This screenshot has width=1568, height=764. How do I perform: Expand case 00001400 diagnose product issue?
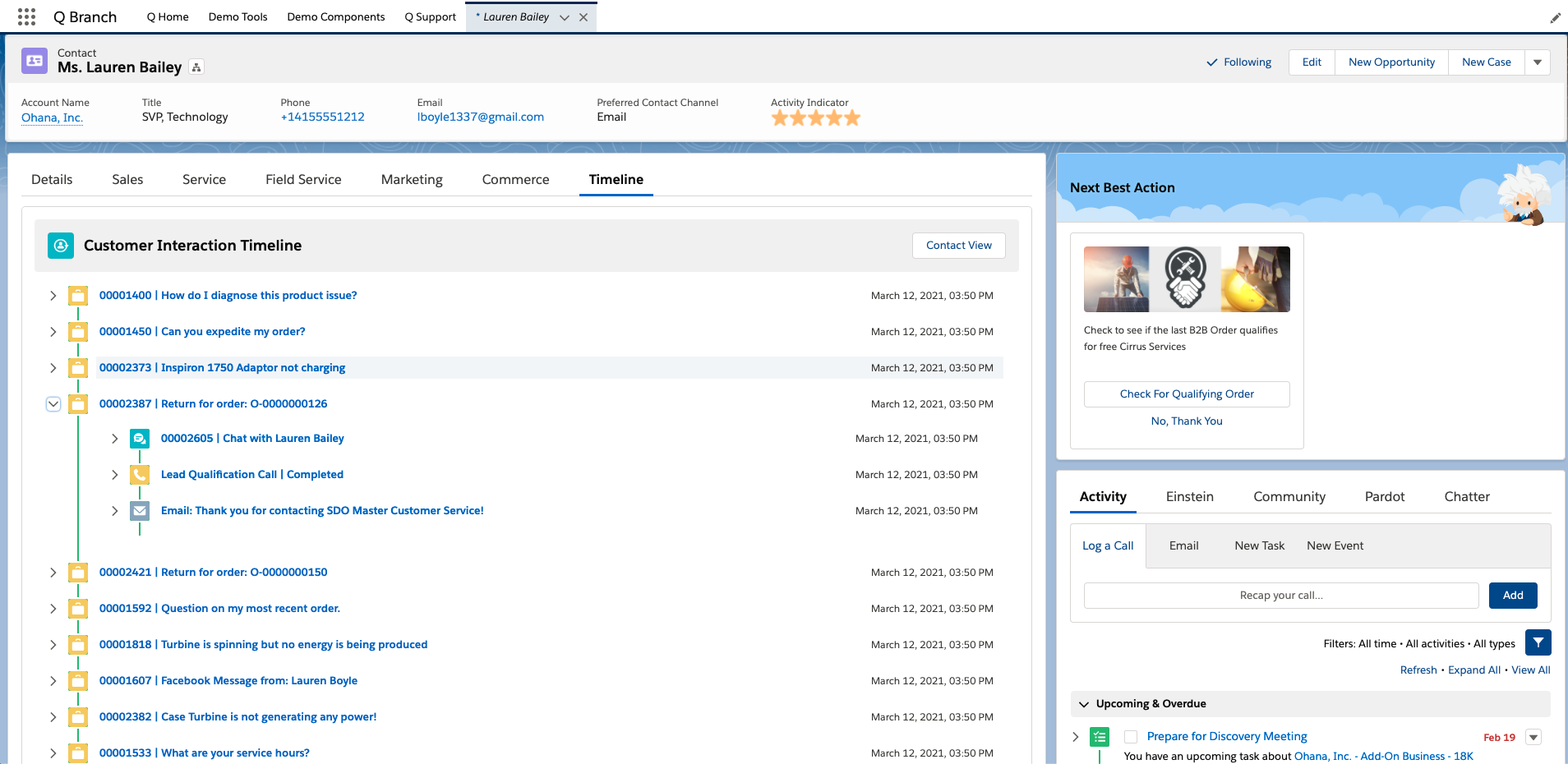[53, 296]
